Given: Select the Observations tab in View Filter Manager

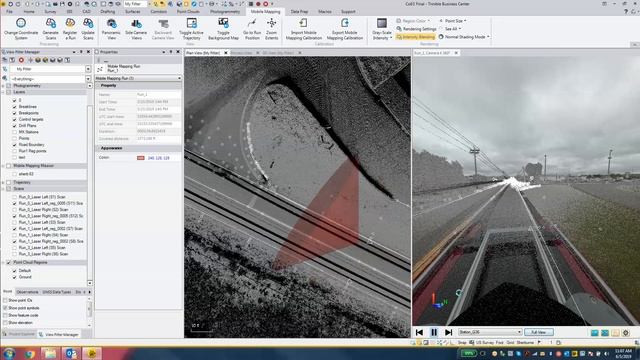Looking at the screenshot, I should tap(28, 292).
